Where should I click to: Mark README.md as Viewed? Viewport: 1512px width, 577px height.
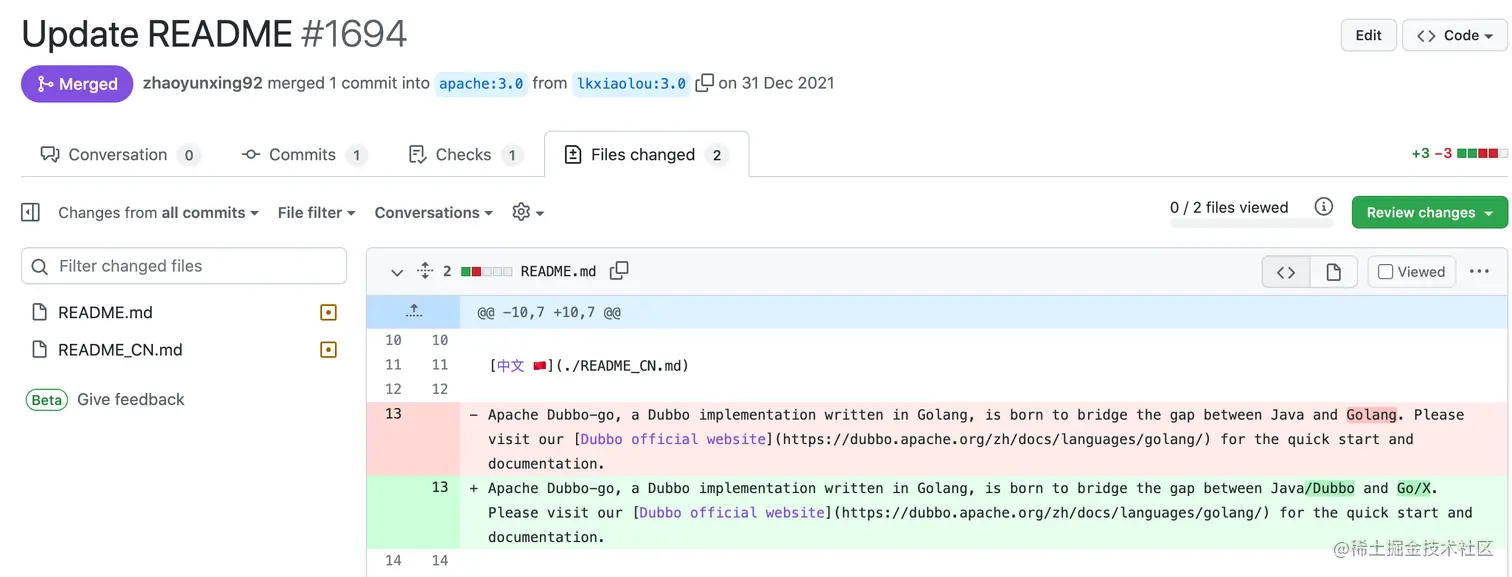1411,272
